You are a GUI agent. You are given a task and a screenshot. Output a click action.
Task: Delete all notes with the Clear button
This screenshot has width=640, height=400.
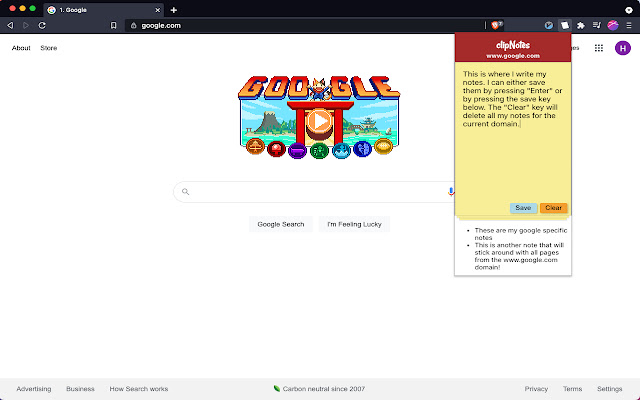[553, 208]
